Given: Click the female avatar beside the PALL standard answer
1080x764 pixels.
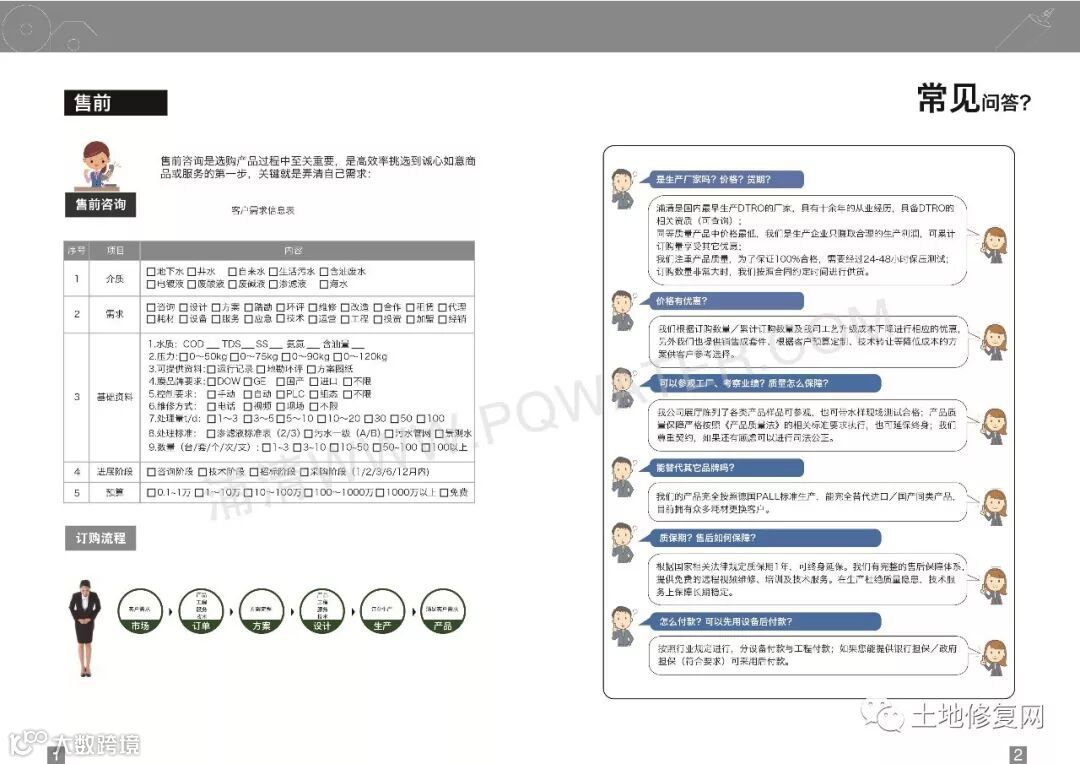Looking at the screenshot, I should (995, 508).
